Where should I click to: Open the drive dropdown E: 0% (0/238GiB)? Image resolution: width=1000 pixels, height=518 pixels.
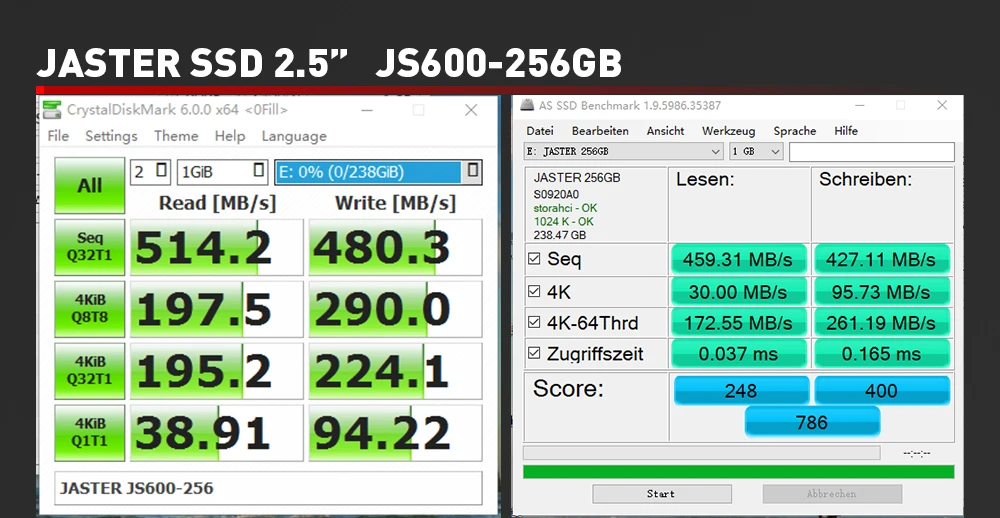pos(378,172)
